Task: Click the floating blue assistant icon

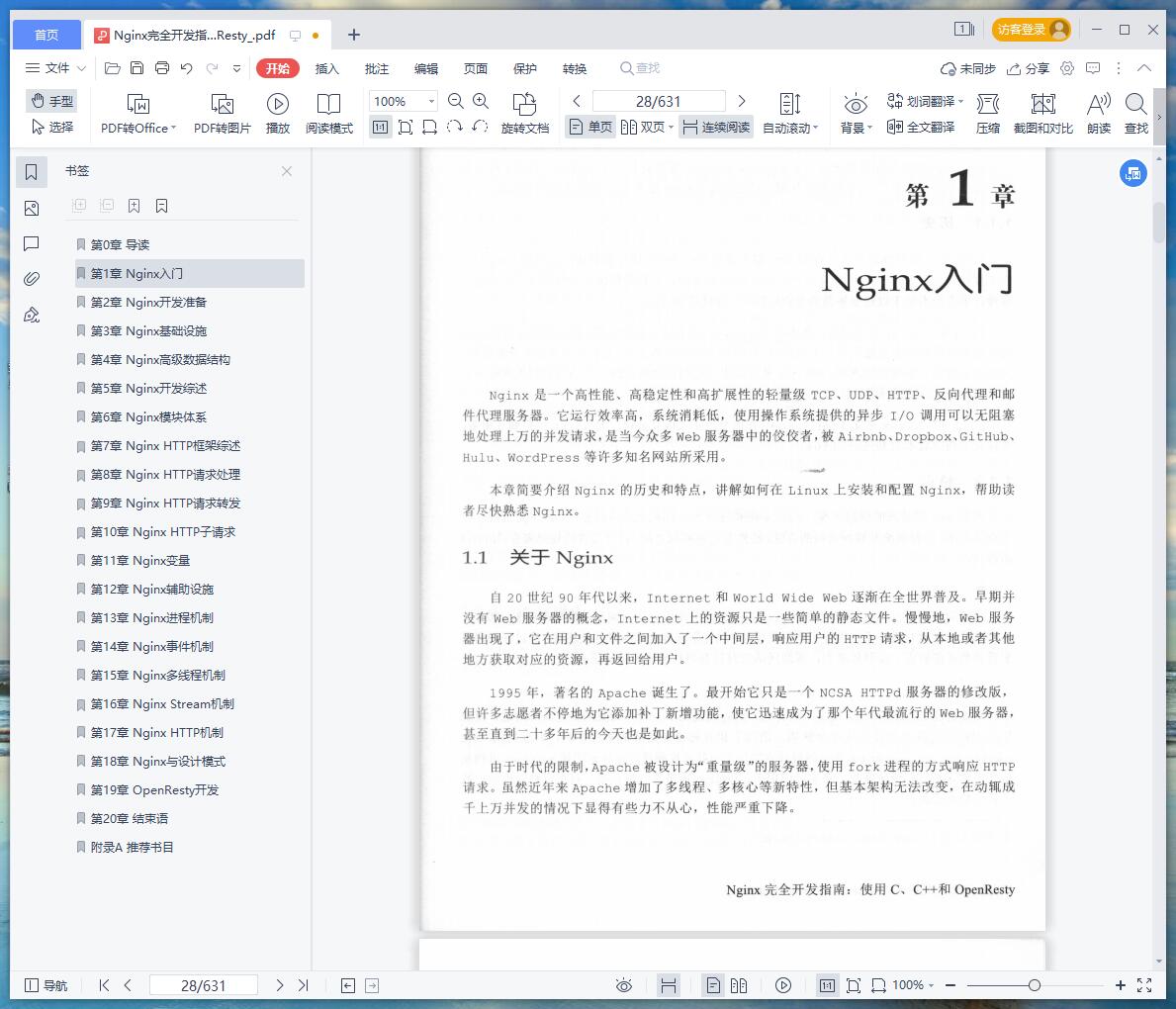Action: click(1133, 173)
